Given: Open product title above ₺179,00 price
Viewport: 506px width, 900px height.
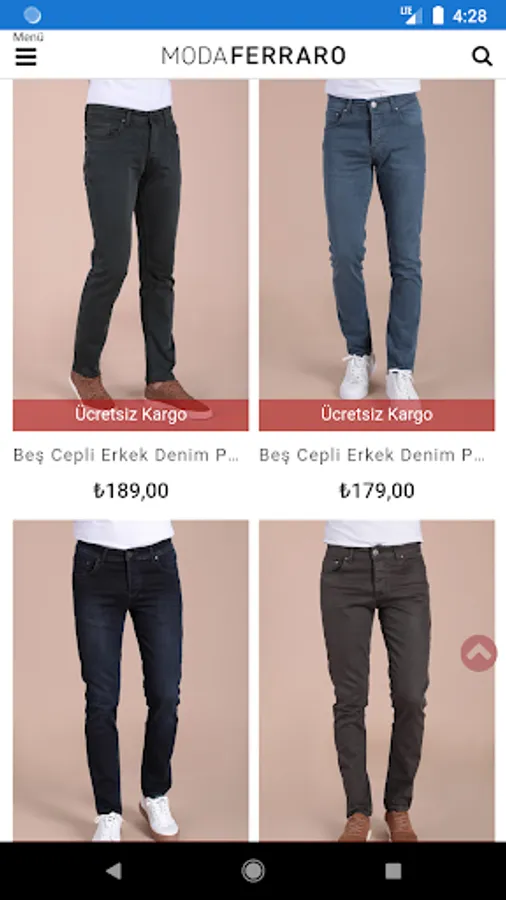Looking at the screenshot, I should pos(372,455).
